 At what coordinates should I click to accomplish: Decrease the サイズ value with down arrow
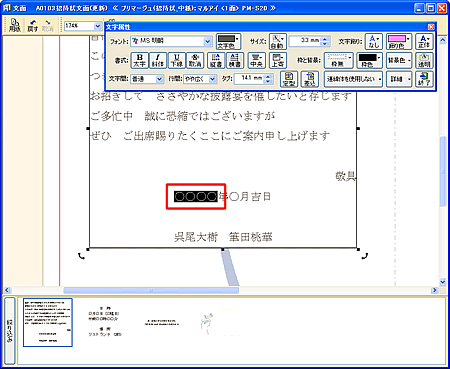326,44
